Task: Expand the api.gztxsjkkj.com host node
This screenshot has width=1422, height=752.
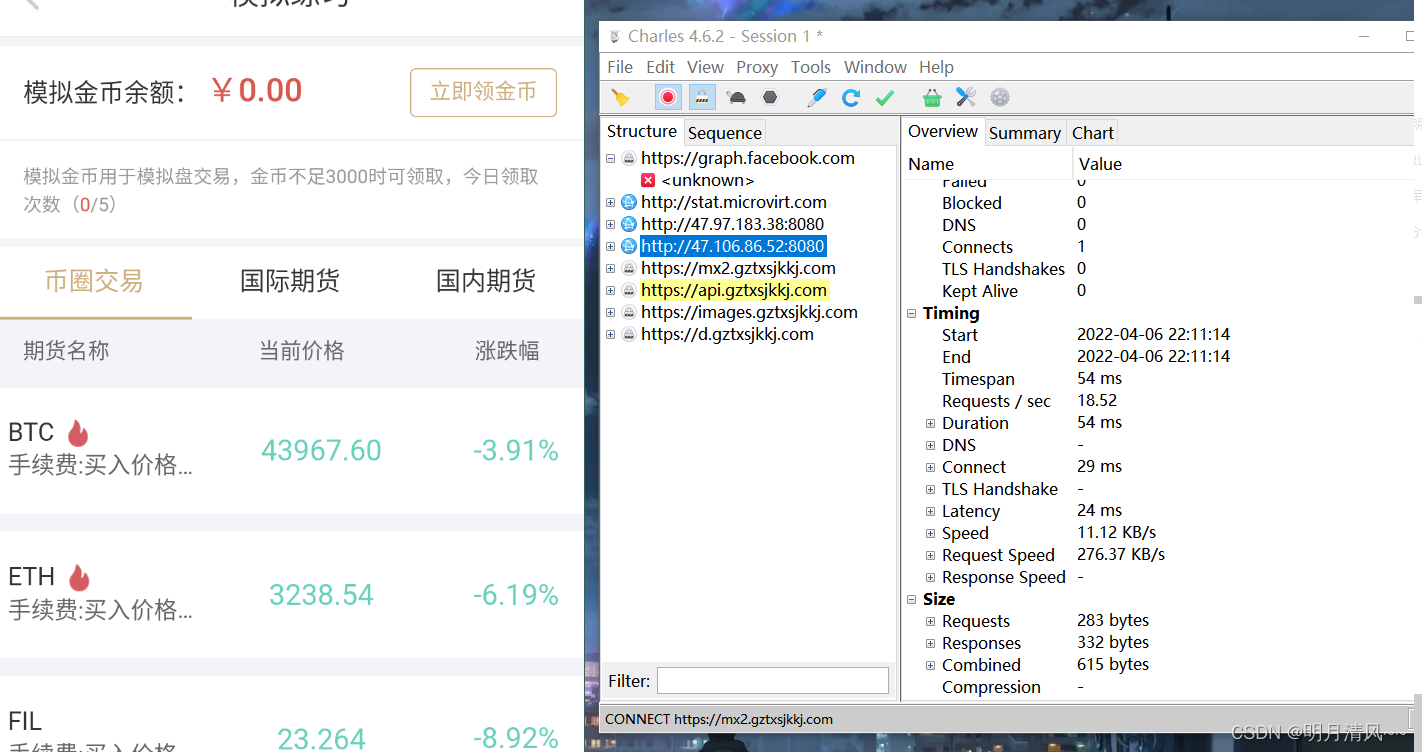Action: click(611, 290)
